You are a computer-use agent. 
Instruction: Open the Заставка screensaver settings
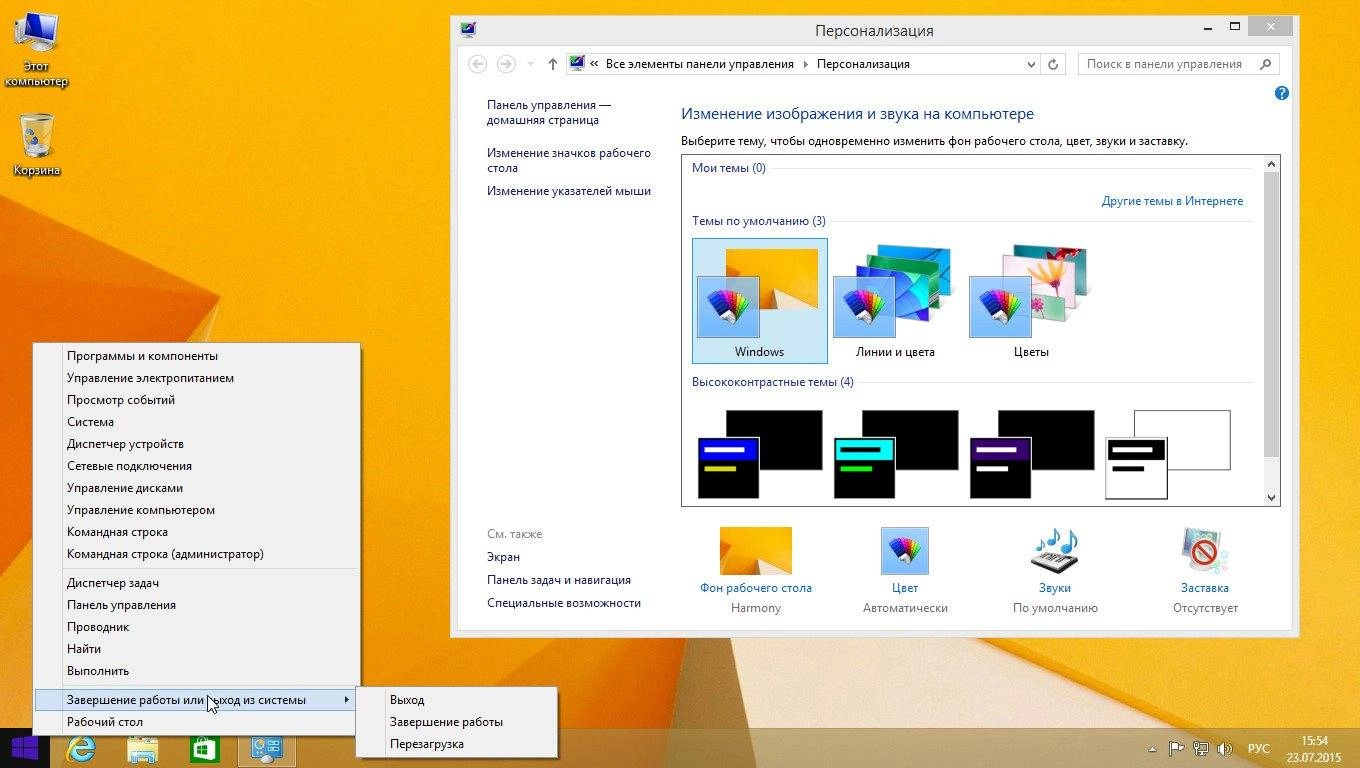pos(1204,570)
